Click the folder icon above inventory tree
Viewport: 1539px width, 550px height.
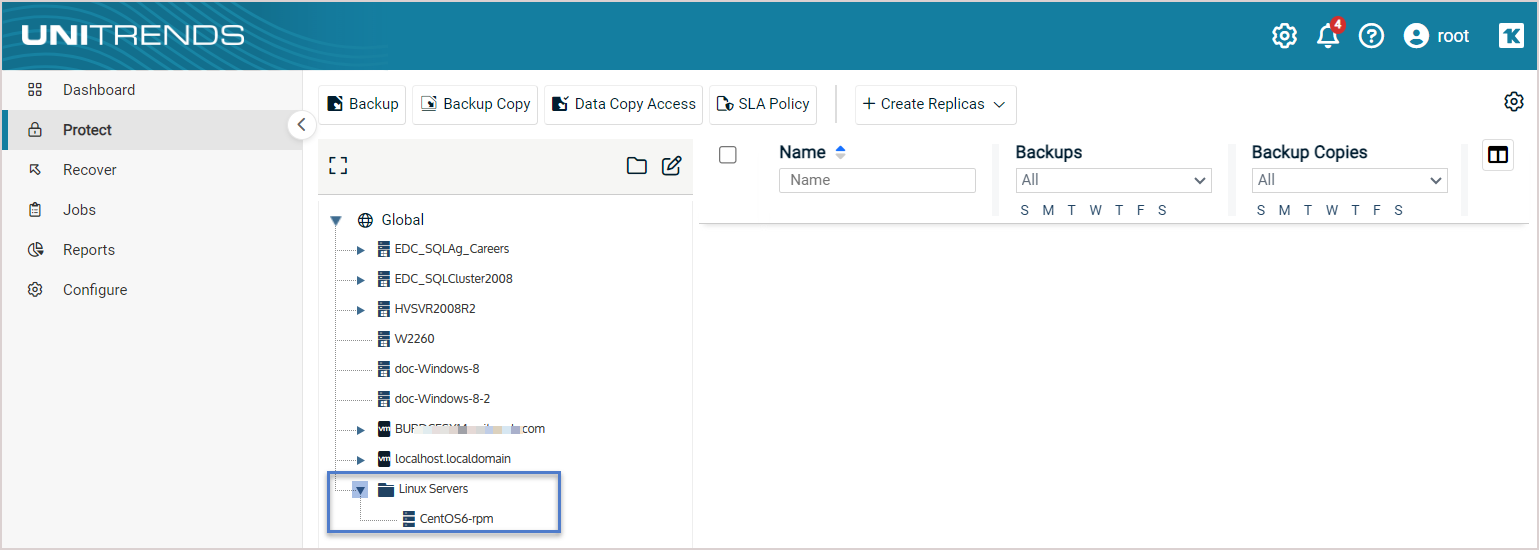637,166
